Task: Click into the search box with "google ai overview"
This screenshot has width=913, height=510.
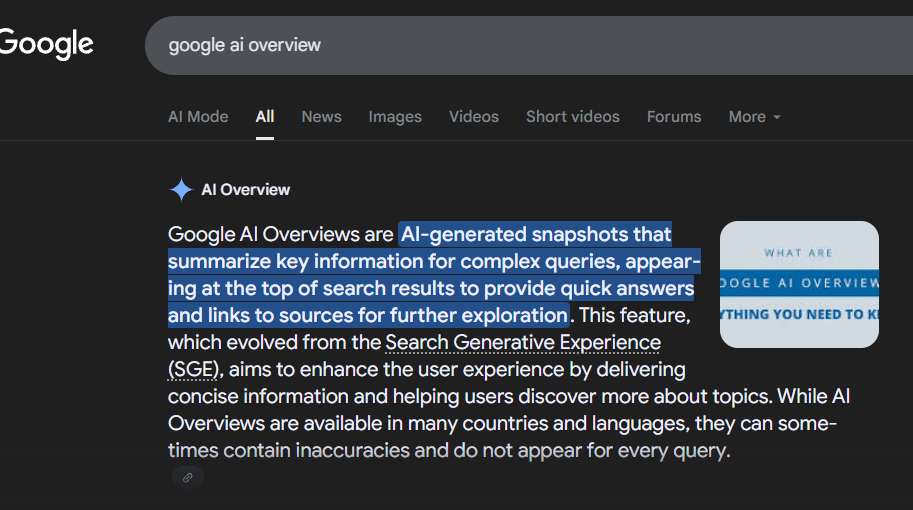Action: pyautogui.click(x=500, y=45)
